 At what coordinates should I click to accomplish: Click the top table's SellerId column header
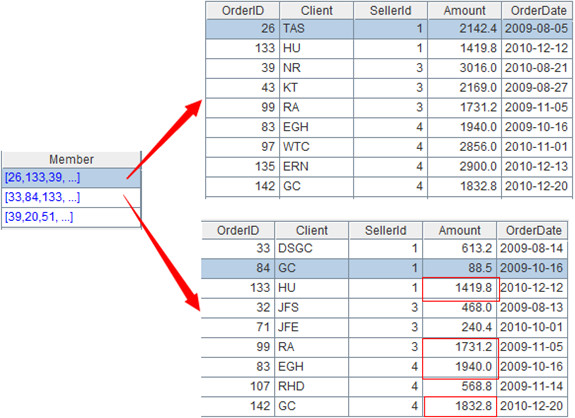coord(391,10)
